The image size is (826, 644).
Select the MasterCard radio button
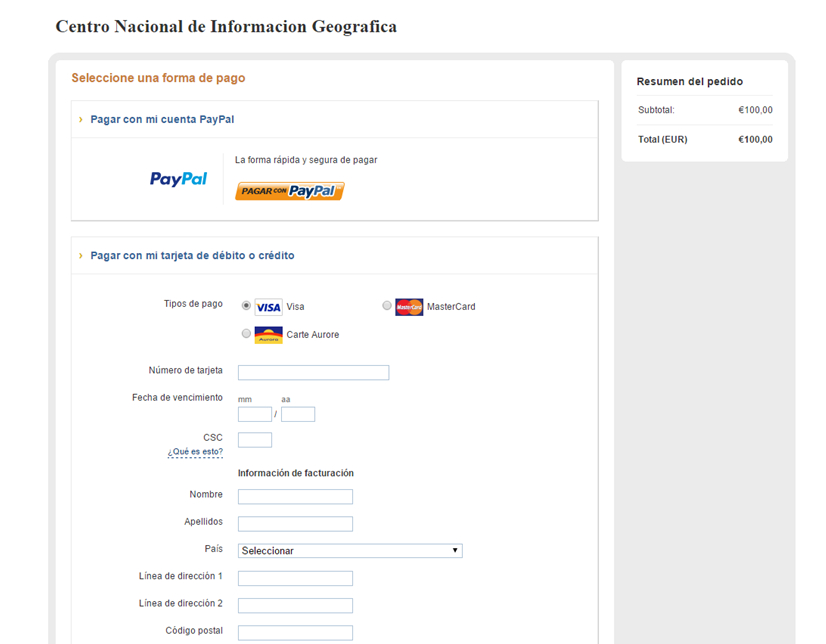pos(387,305)
